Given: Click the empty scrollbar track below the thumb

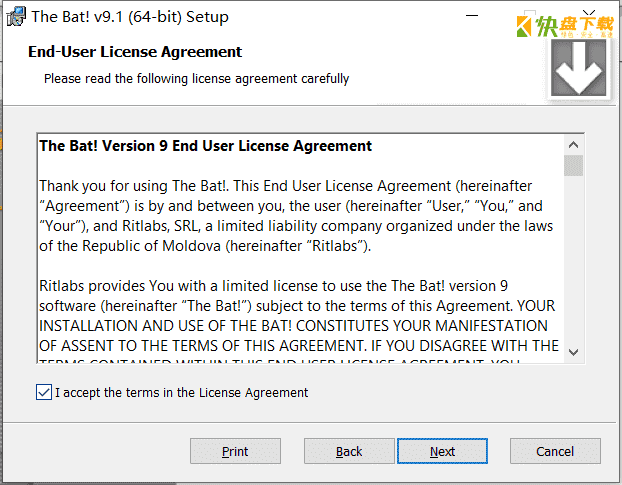Looking at the screenshot, I should click(x=573, y=259).
